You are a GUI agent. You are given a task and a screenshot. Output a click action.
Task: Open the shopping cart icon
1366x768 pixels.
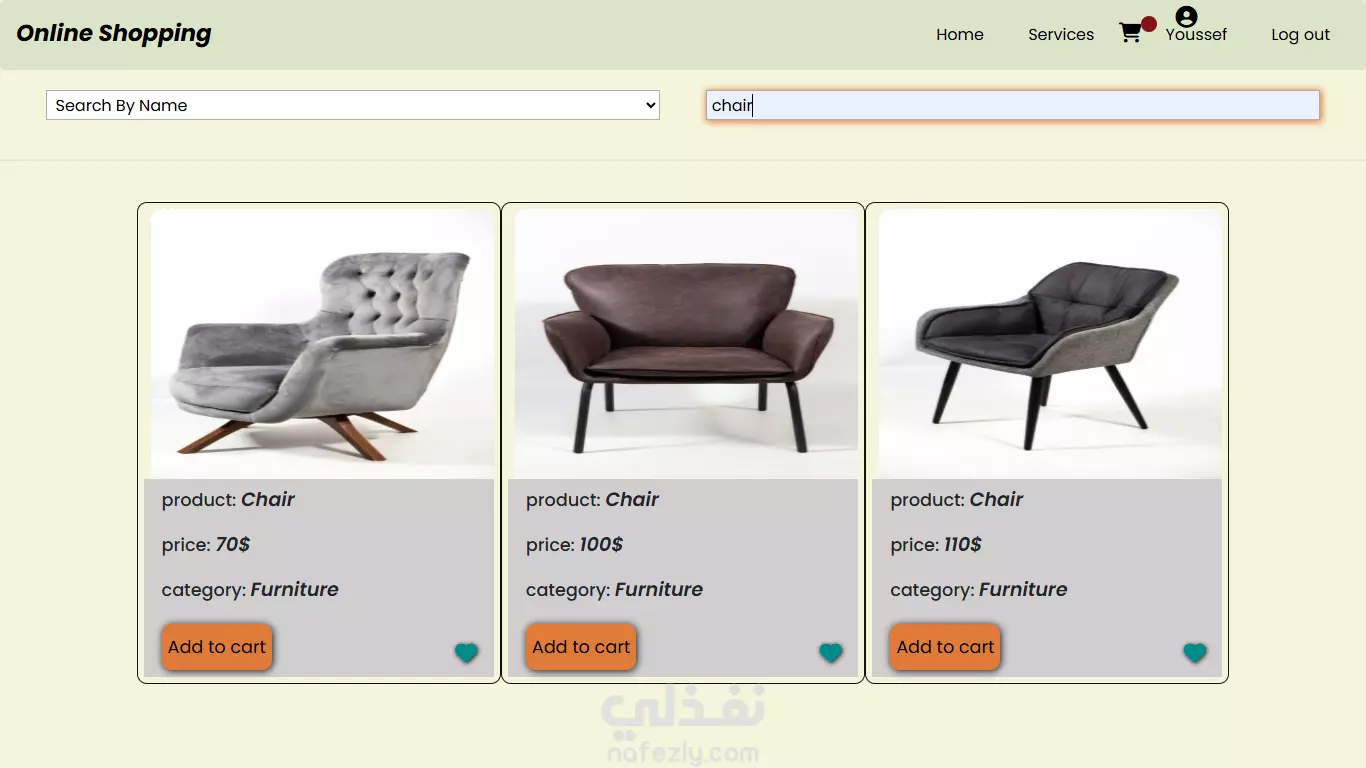tap(1130, 33)
